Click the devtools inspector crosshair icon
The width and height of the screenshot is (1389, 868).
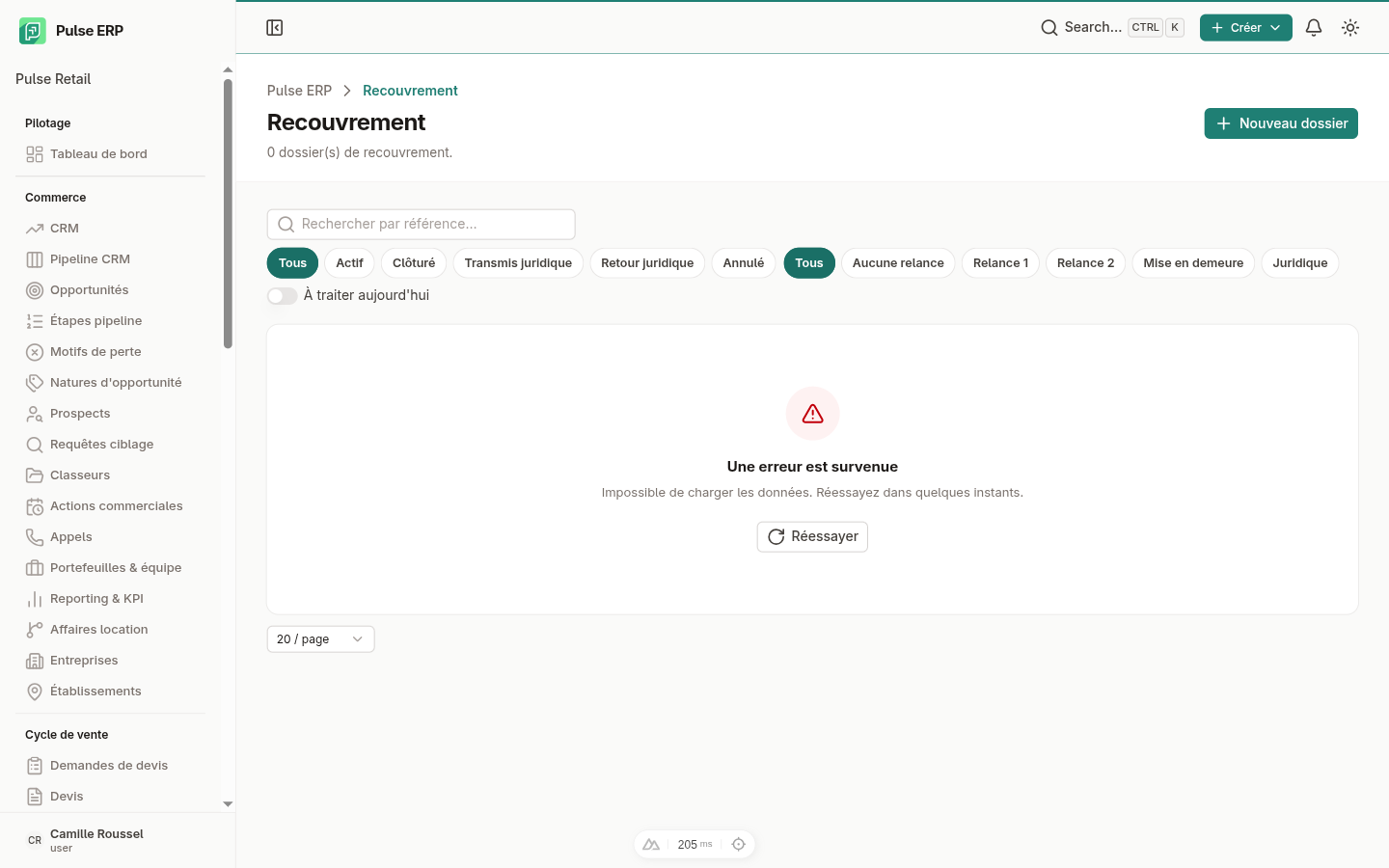pyautogui.click(x=739, y=844)
